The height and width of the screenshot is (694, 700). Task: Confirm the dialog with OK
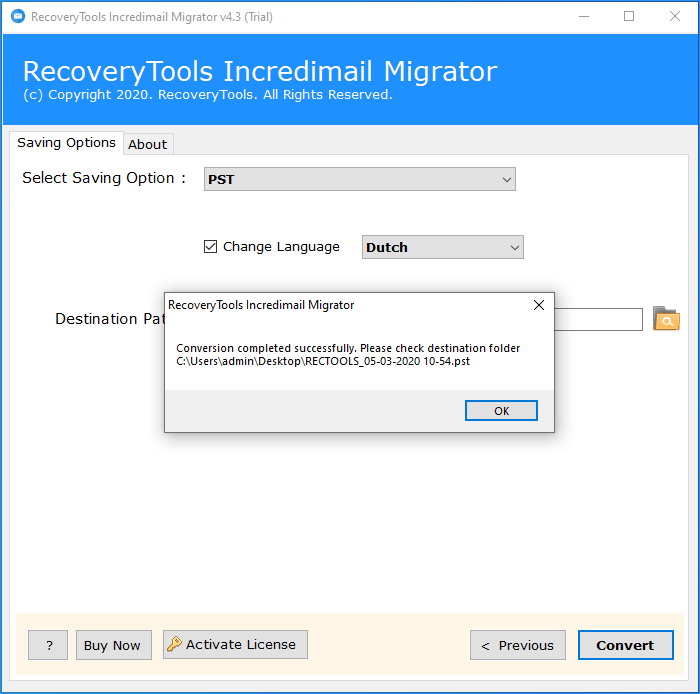click(x=501, y=411)
